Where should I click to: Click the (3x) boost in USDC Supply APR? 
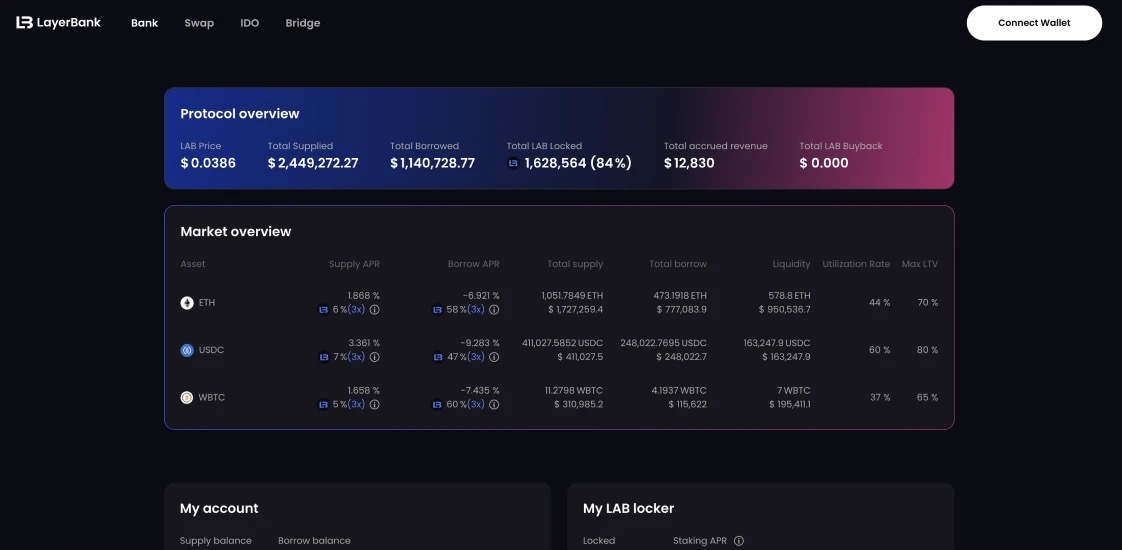(x=356, y=357)
